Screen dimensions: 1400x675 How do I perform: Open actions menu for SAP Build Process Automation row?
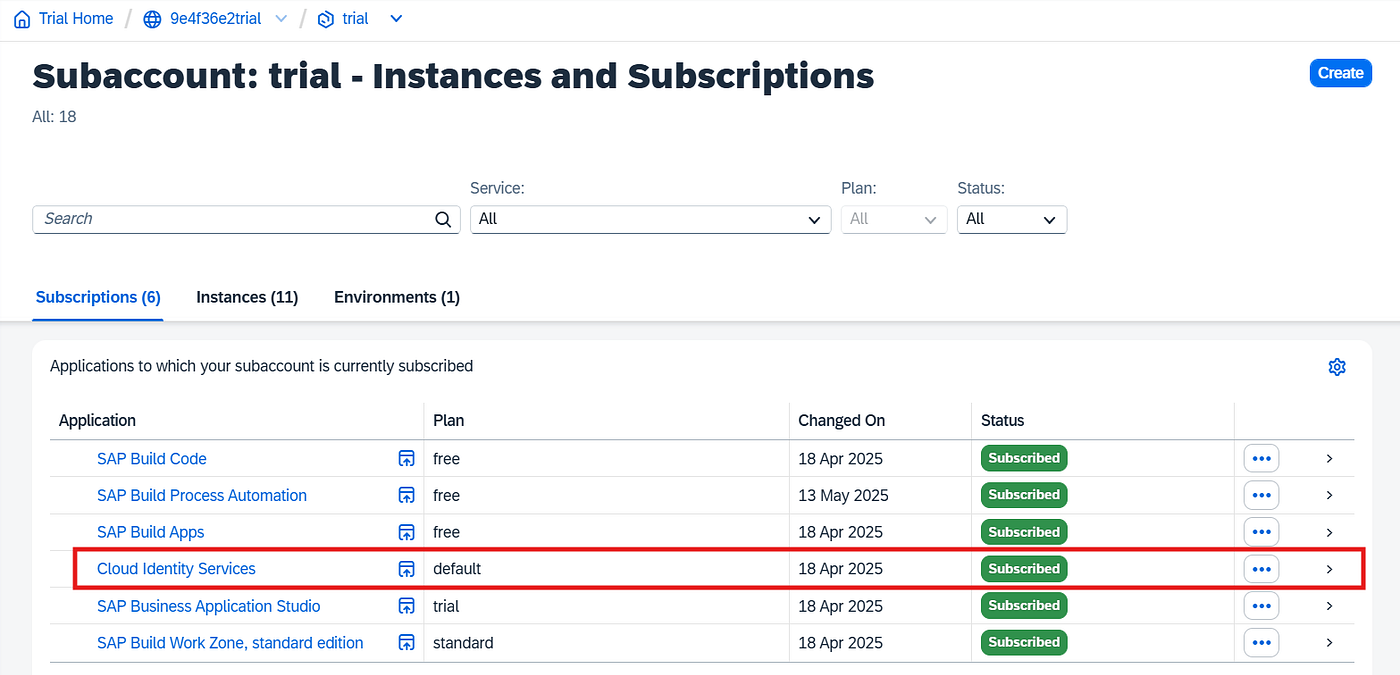[1261, 495]
